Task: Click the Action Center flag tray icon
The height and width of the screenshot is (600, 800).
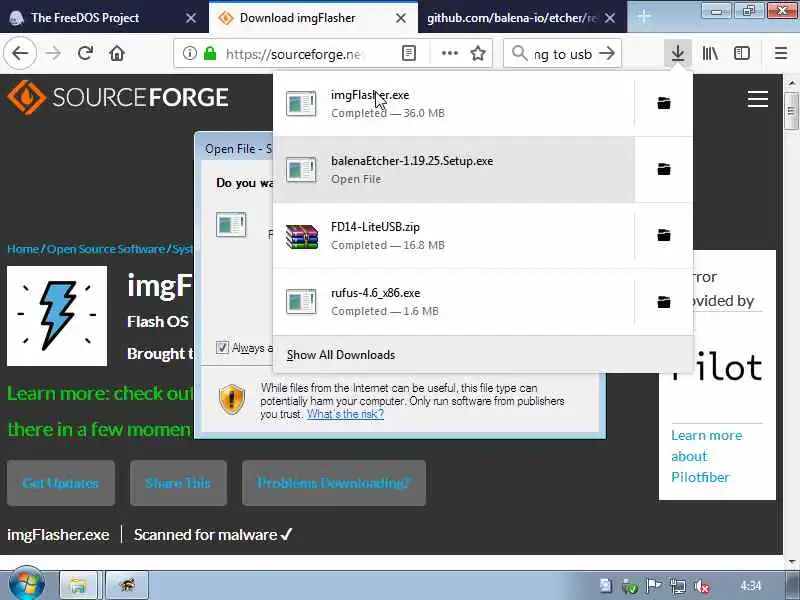Action: (x=654, y=586)
